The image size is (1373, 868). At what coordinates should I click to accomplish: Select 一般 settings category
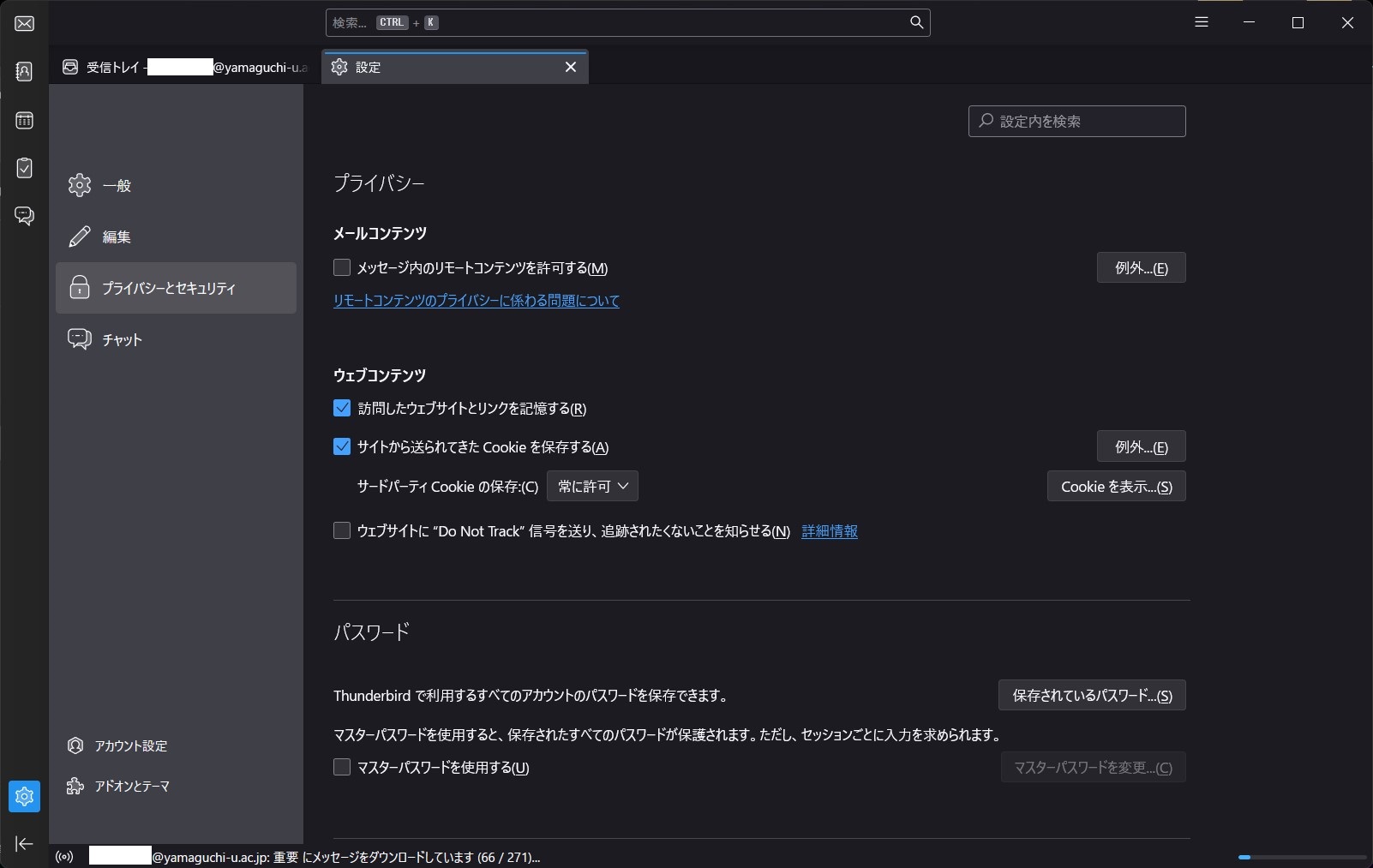117,185
